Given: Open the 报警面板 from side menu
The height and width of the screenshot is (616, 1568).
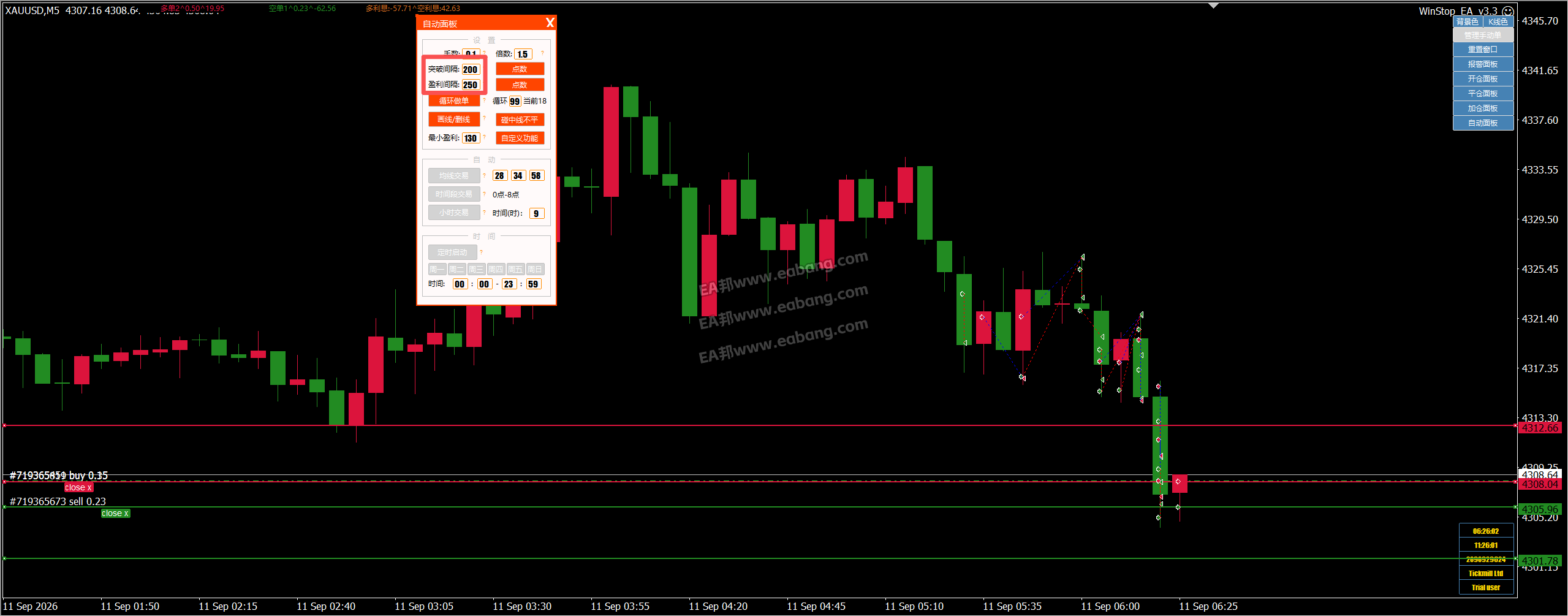Looking at the screenshot, I should coord(1483,64).
